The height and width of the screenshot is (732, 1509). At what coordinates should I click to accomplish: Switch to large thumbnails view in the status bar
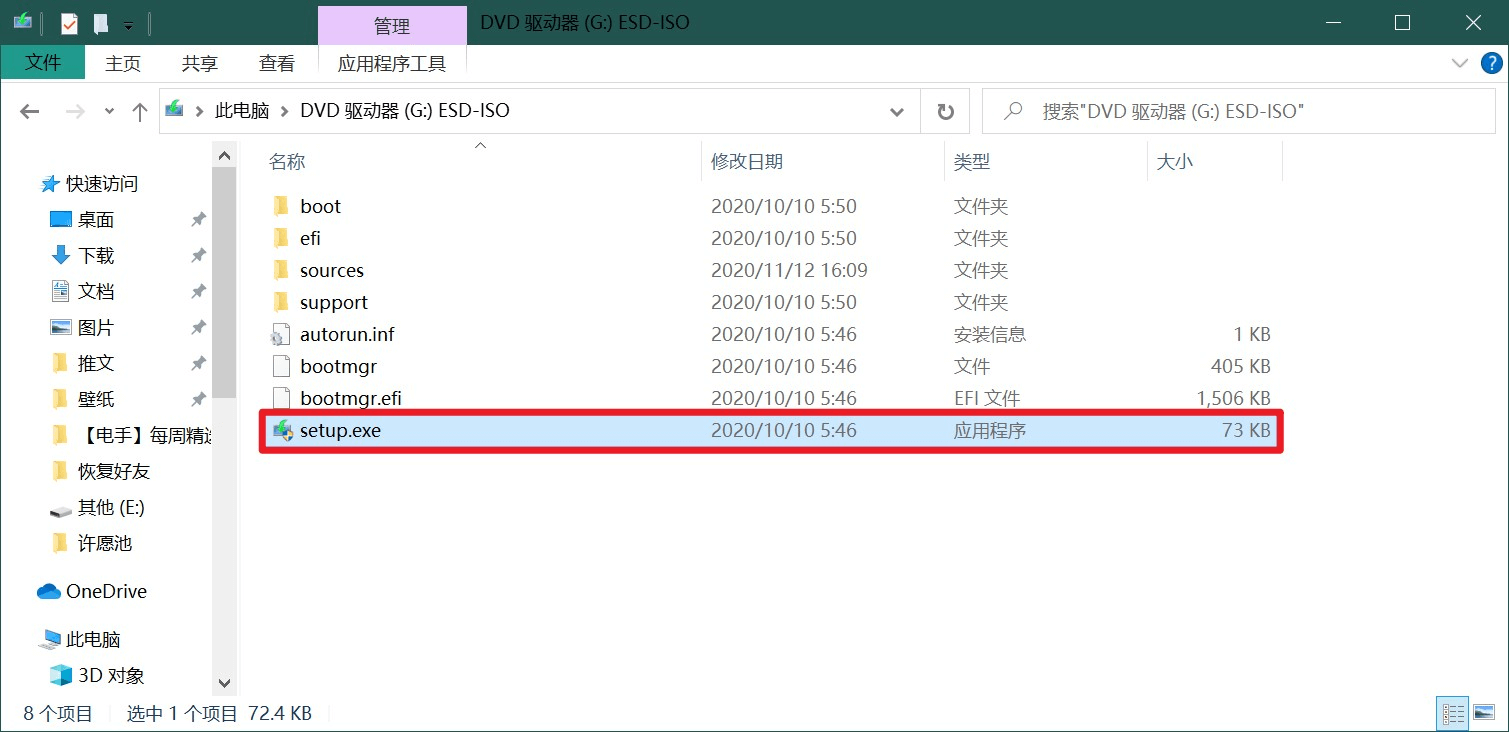point(1482,713)
